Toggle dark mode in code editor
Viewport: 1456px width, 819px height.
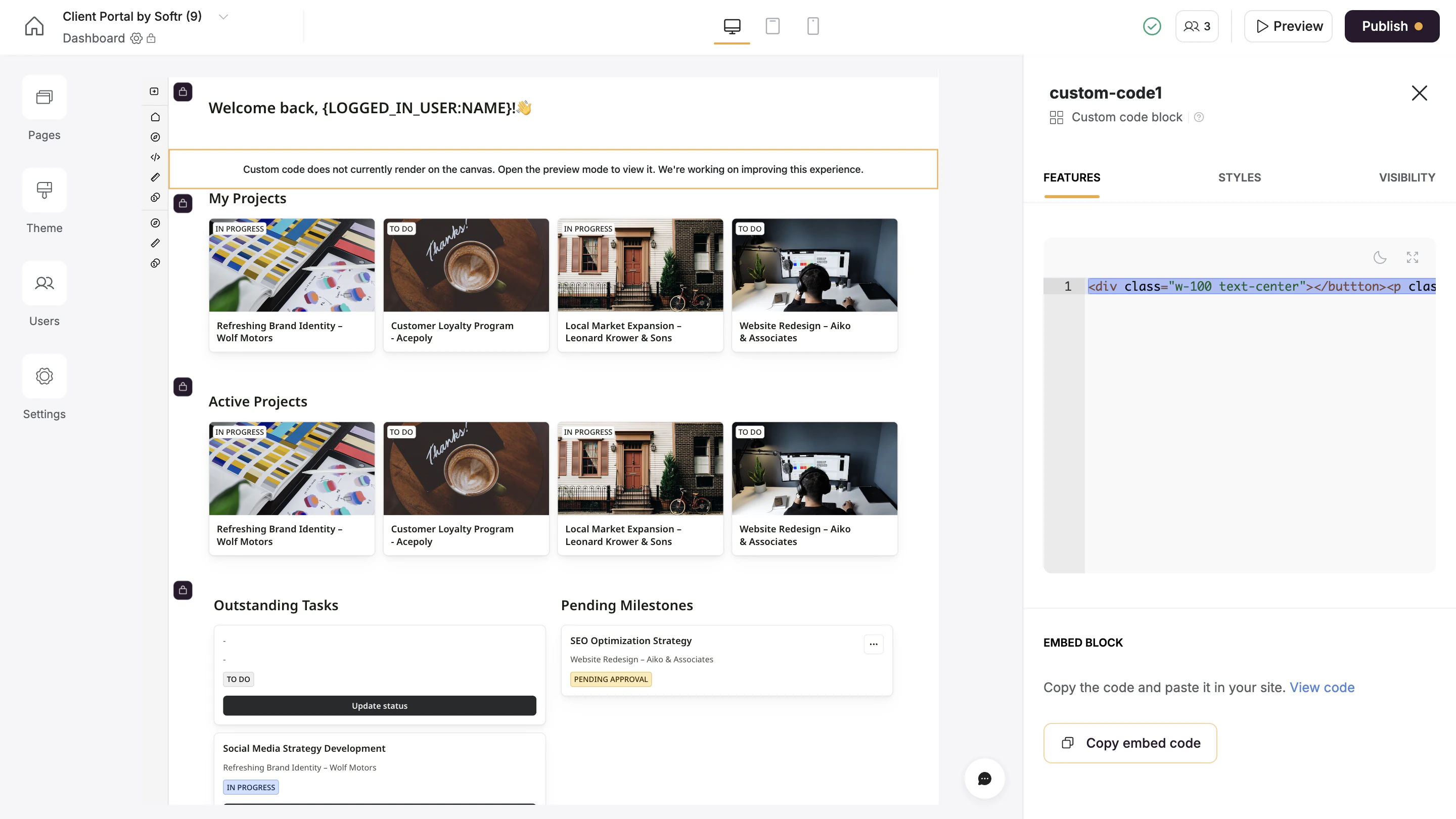pyautogui.click(x=1380, y=258)
